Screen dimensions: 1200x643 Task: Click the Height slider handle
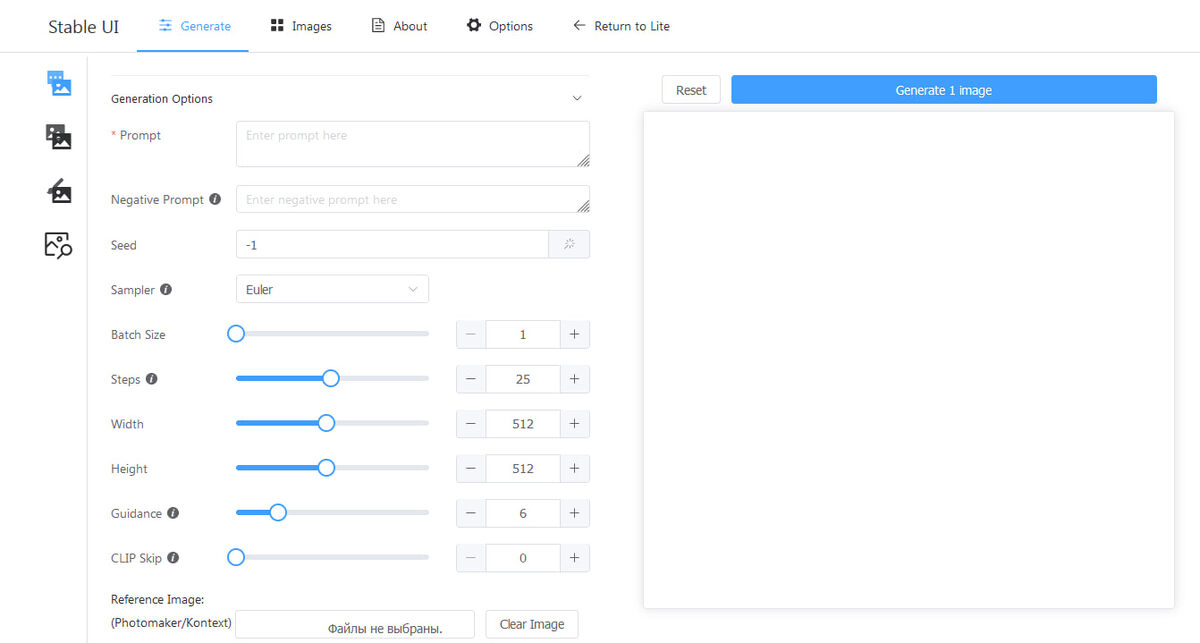point(326,467)
